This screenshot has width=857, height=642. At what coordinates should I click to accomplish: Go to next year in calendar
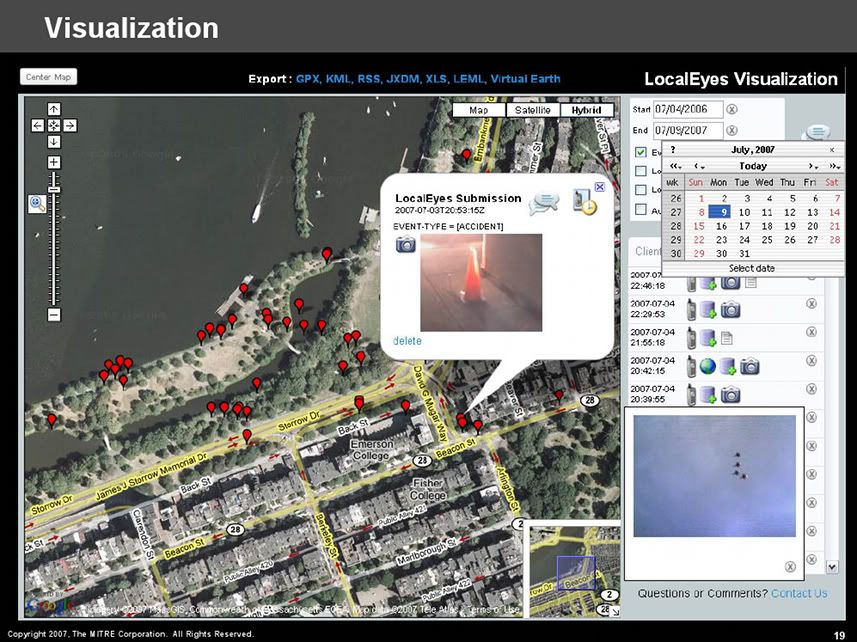point(834,166)
